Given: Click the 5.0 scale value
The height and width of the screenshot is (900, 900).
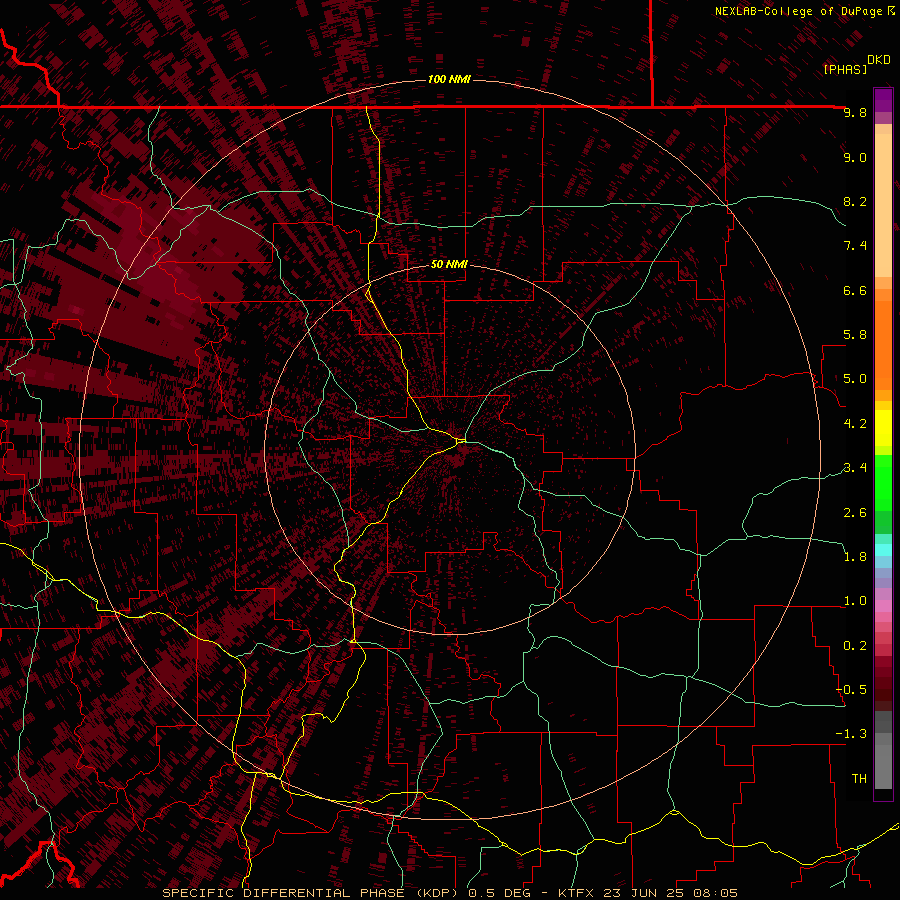Looking at the screenshot, I should pos(855,379).
